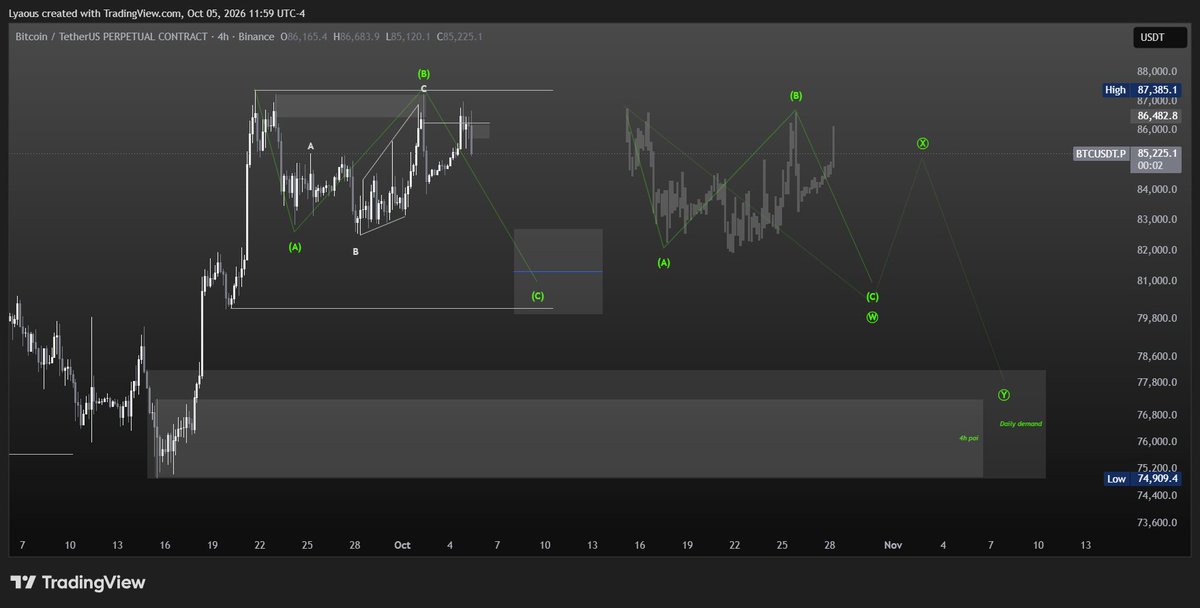Click the 82,000.0 price axis level
The image size is (1200, 608).
[1157, 251]
